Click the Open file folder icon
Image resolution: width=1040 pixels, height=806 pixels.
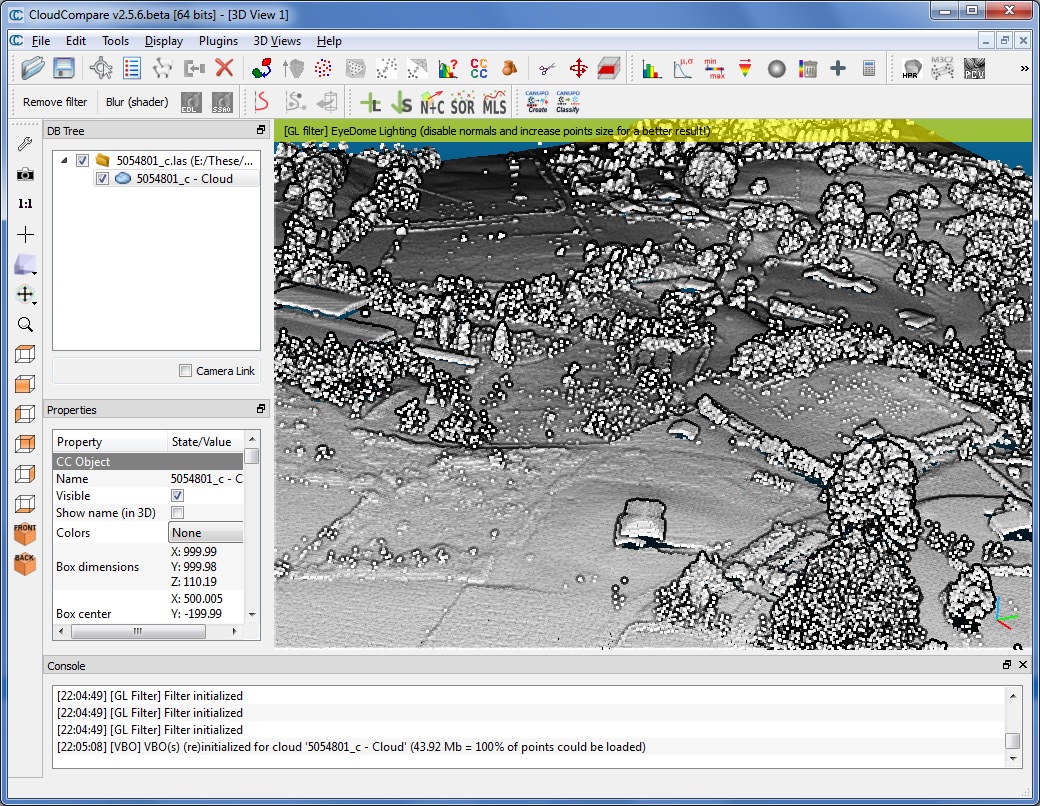tap(33, 68)
